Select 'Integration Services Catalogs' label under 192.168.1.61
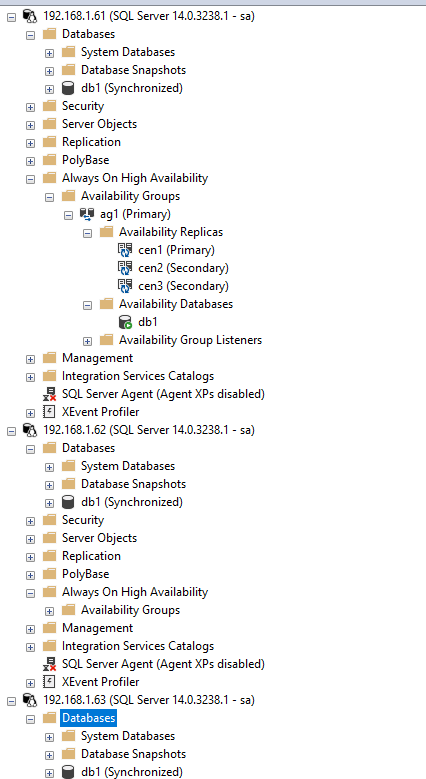 pyautogui.click(x=138, y=376)
